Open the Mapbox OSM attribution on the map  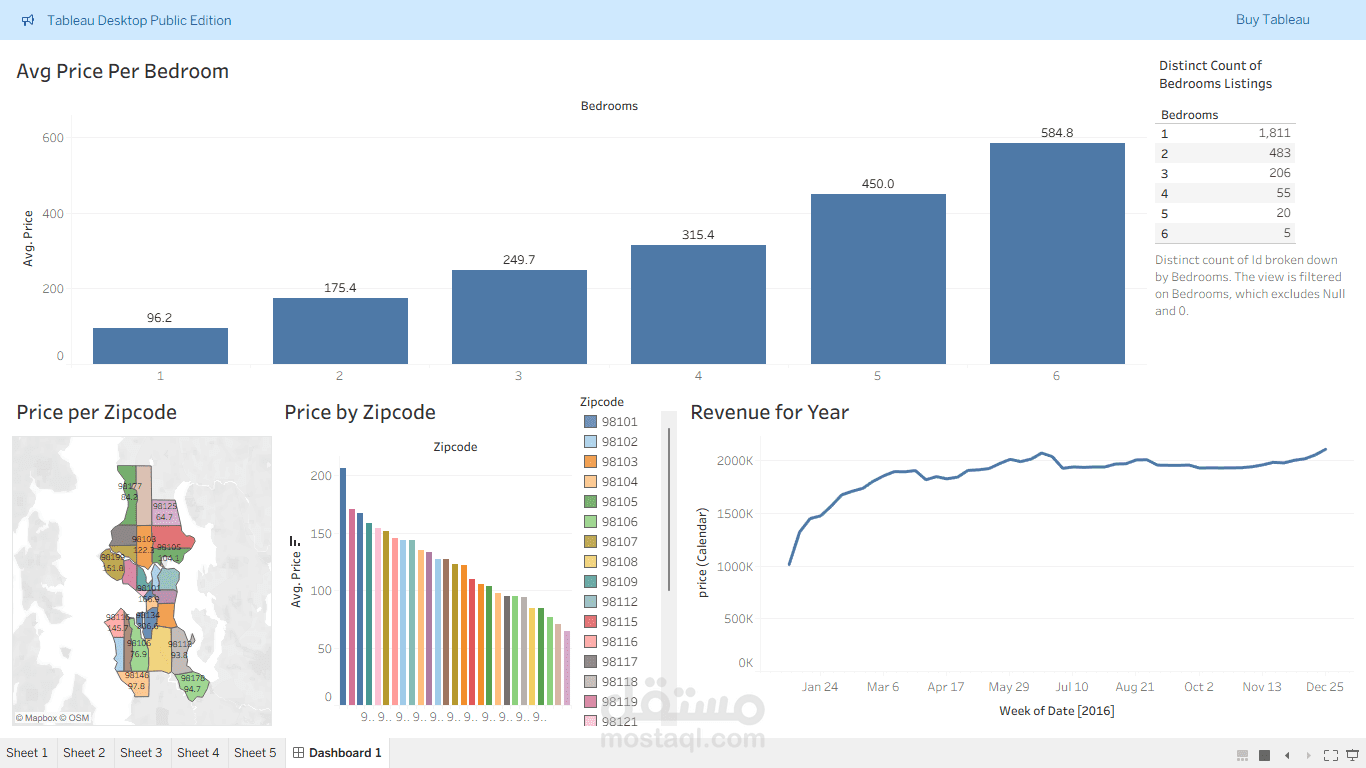point(53,718)
